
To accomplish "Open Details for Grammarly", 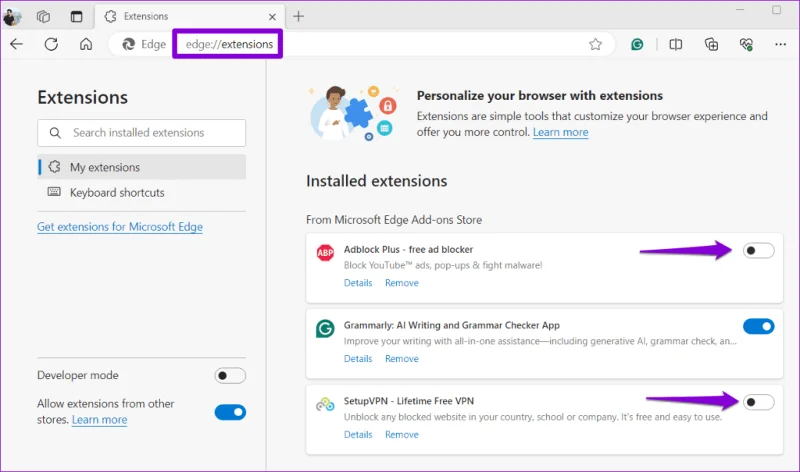I will tap(358, 359).
